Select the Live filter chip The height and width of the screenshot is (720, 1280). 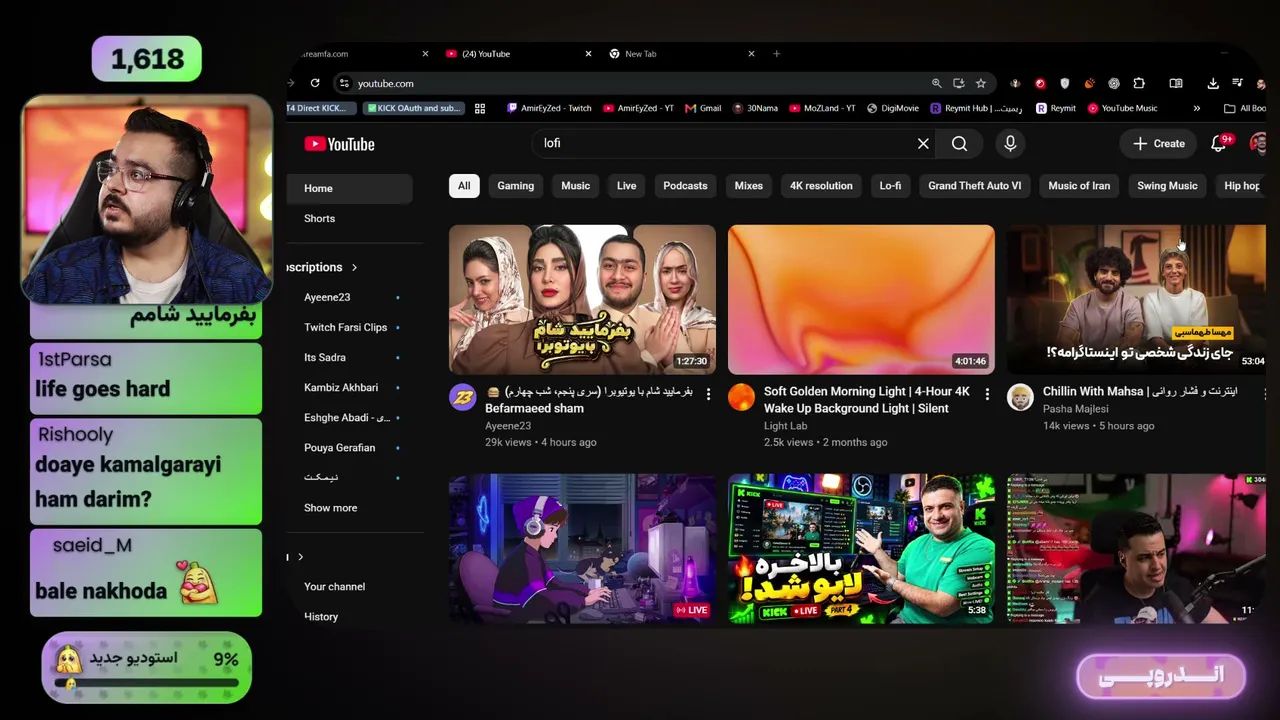pos(626,186)
